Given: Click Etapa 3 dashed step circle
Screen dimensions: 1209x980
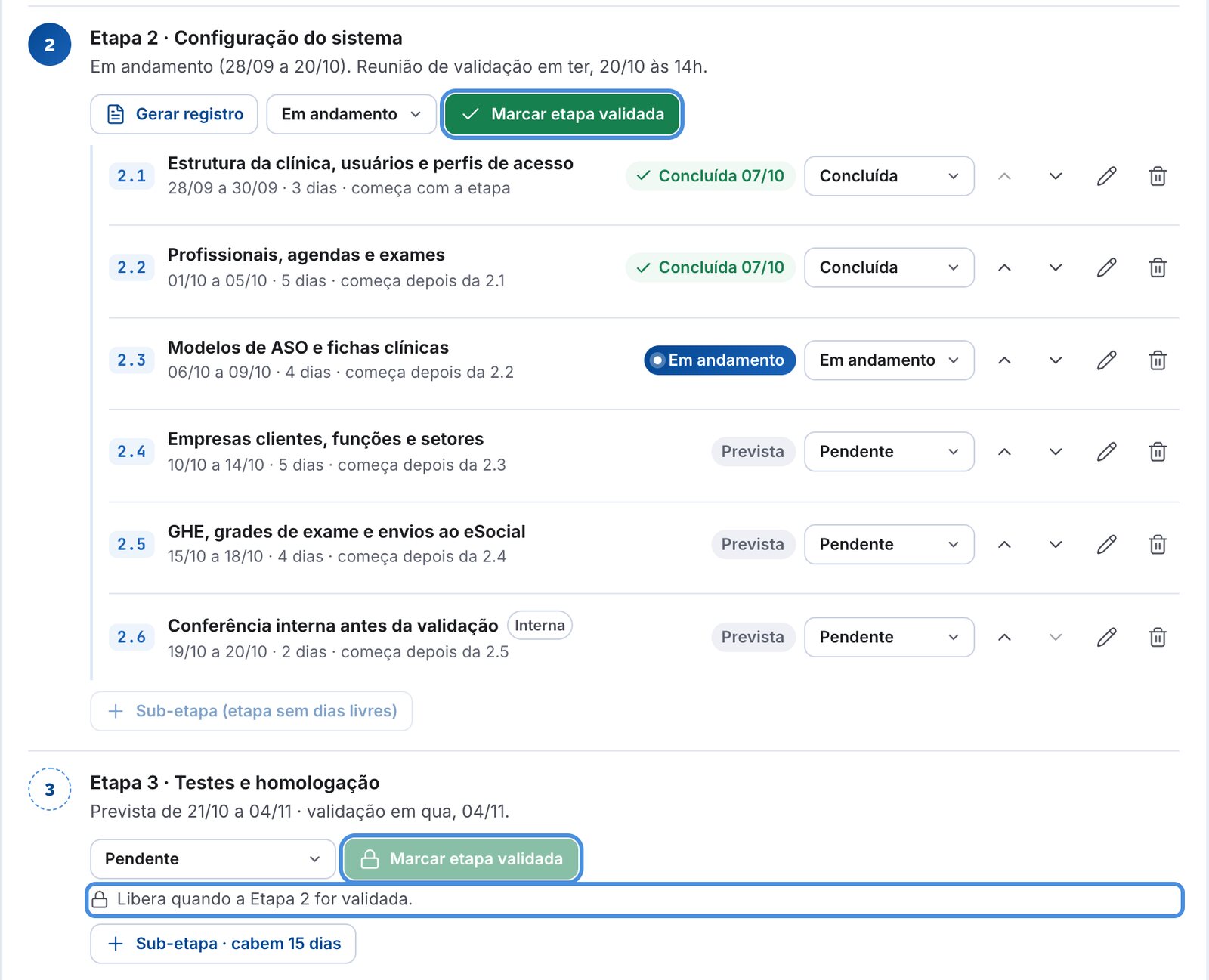Looking at the screenshot, I should [50, 790].
